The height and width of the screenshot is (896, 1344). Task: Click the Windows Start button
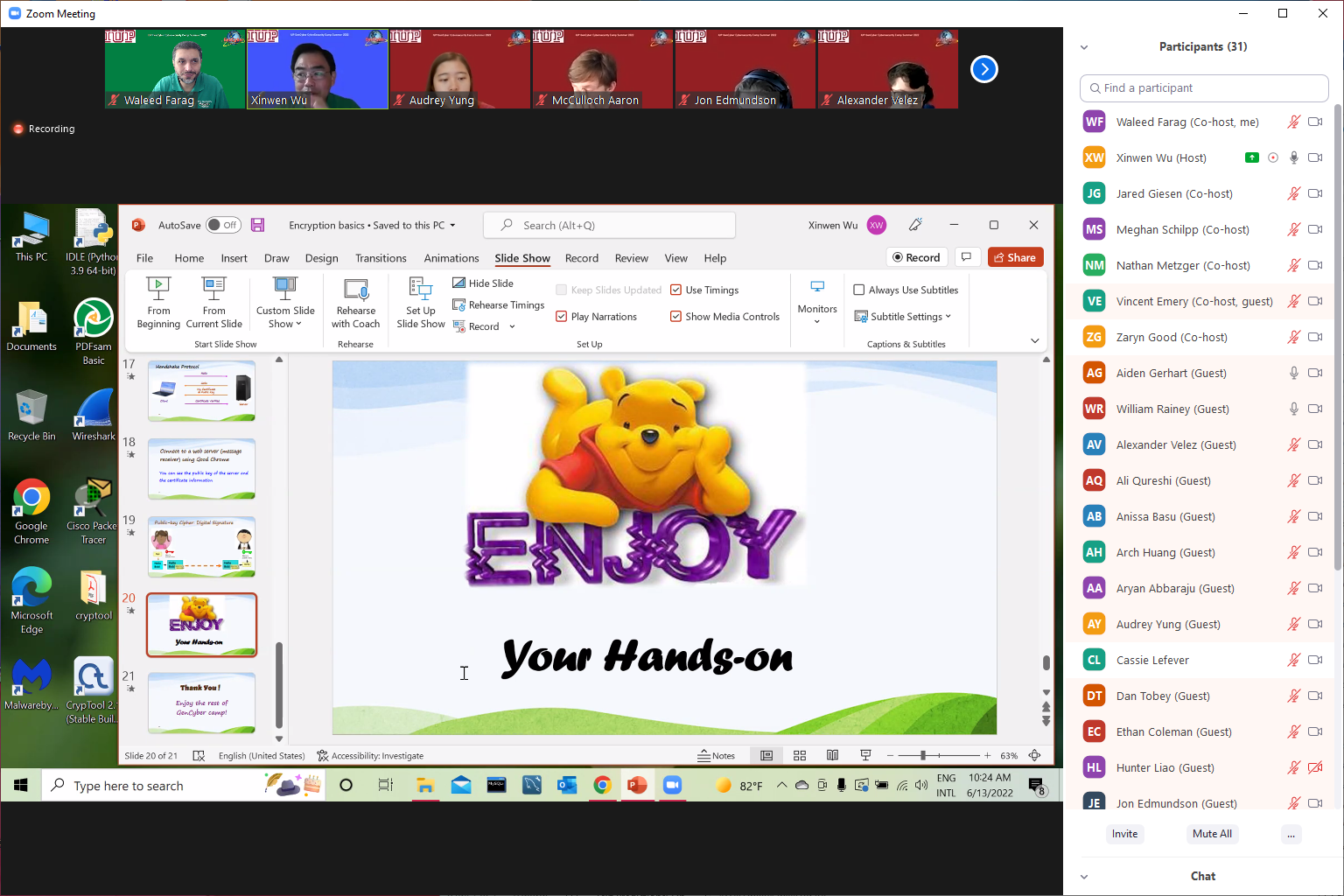click(x=20, y=785)
